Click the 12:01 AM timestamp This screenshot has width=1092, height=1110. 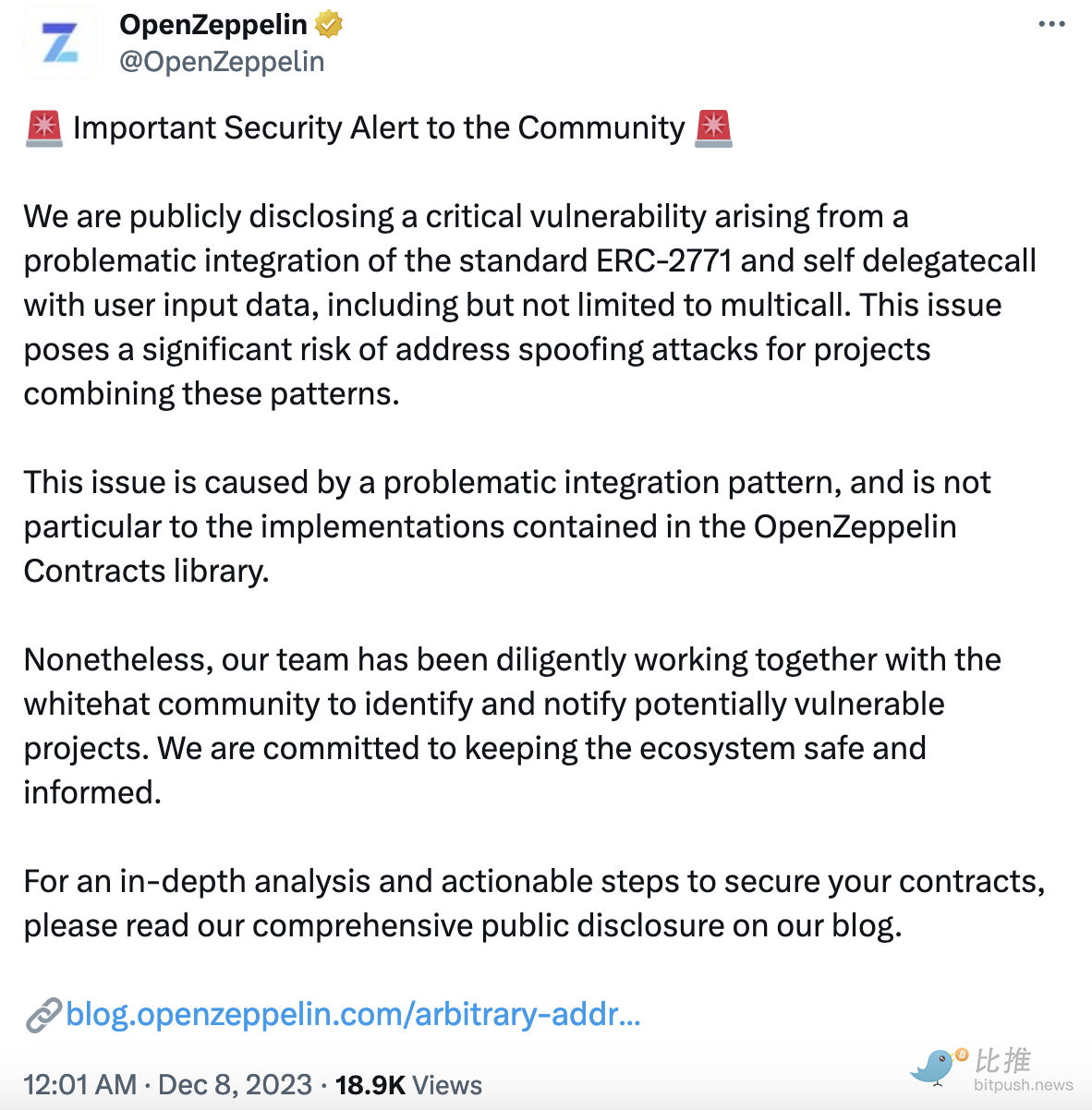coord(80,1084)
